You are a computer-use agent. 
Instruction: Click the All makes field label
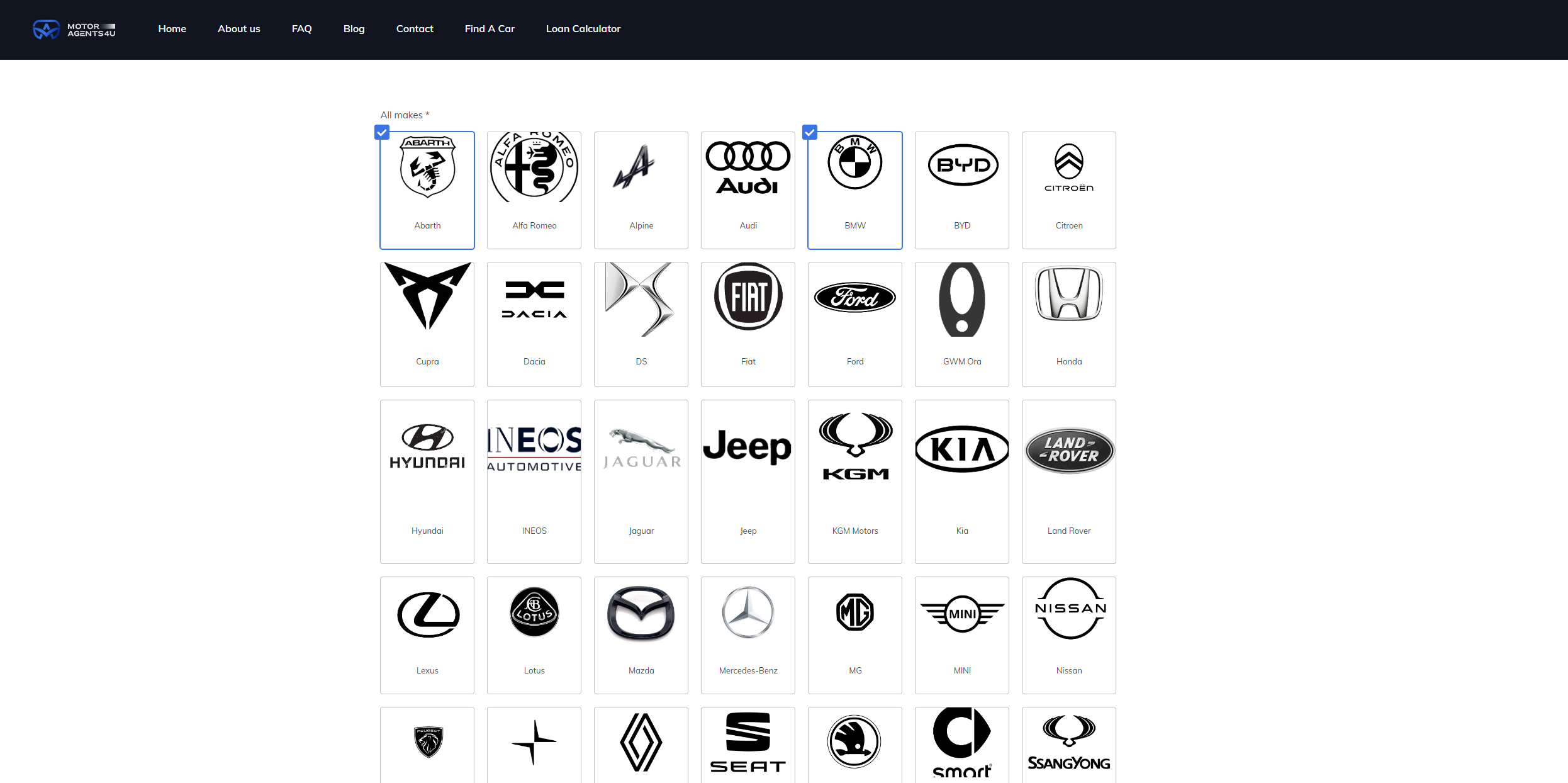[x=405, y=115]
